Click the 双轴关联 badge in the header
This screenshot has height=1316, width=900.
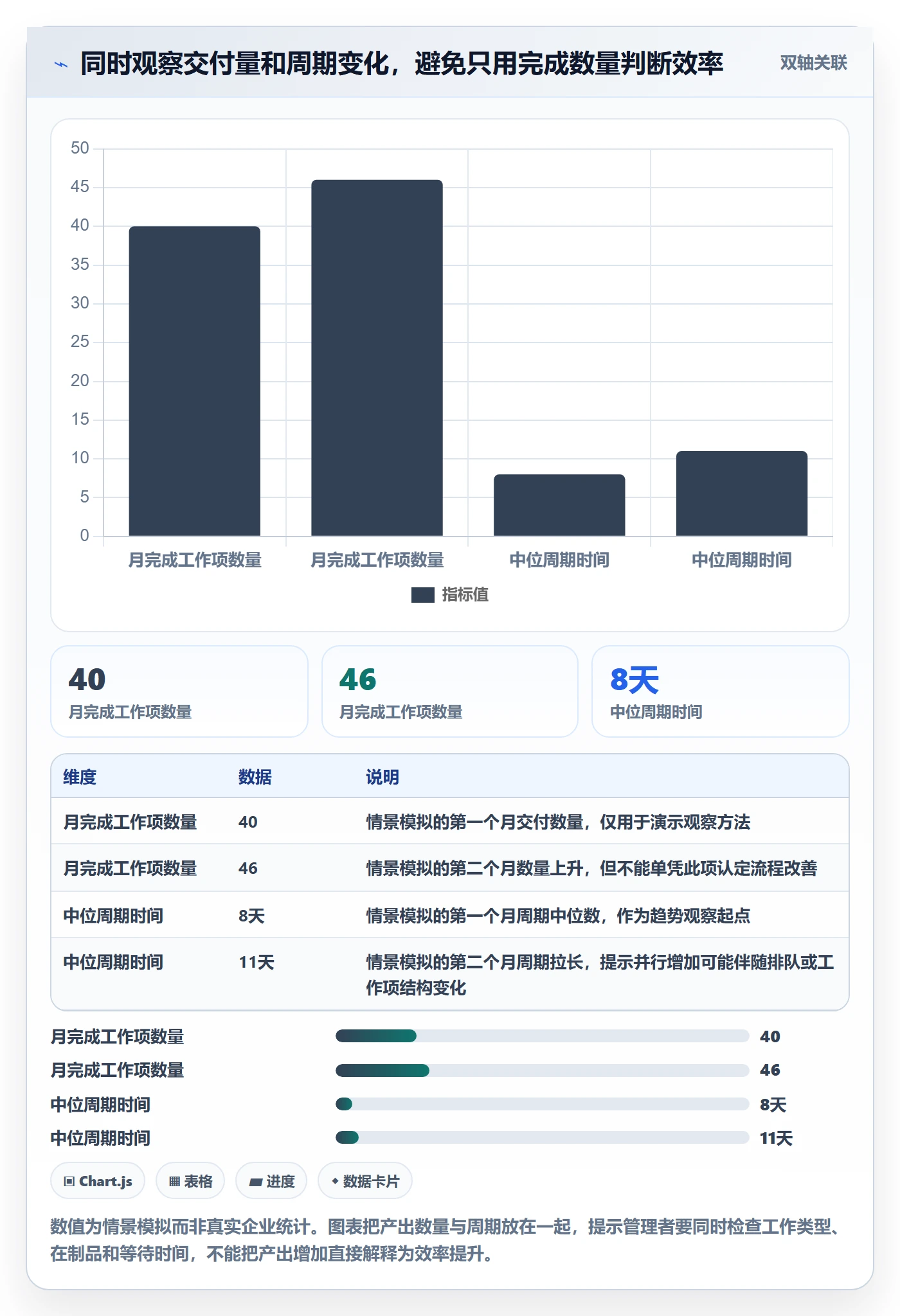point(813,63)
